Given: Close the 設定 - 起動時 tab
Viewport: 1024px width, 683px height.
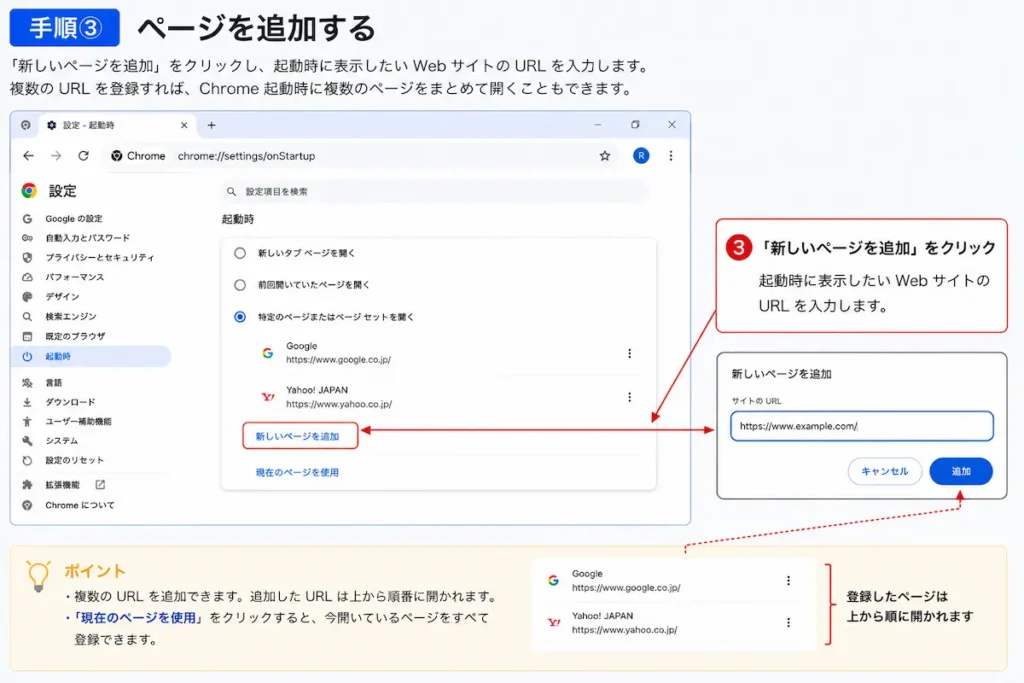Looking at the screenshot, I should tap(184, 125).
